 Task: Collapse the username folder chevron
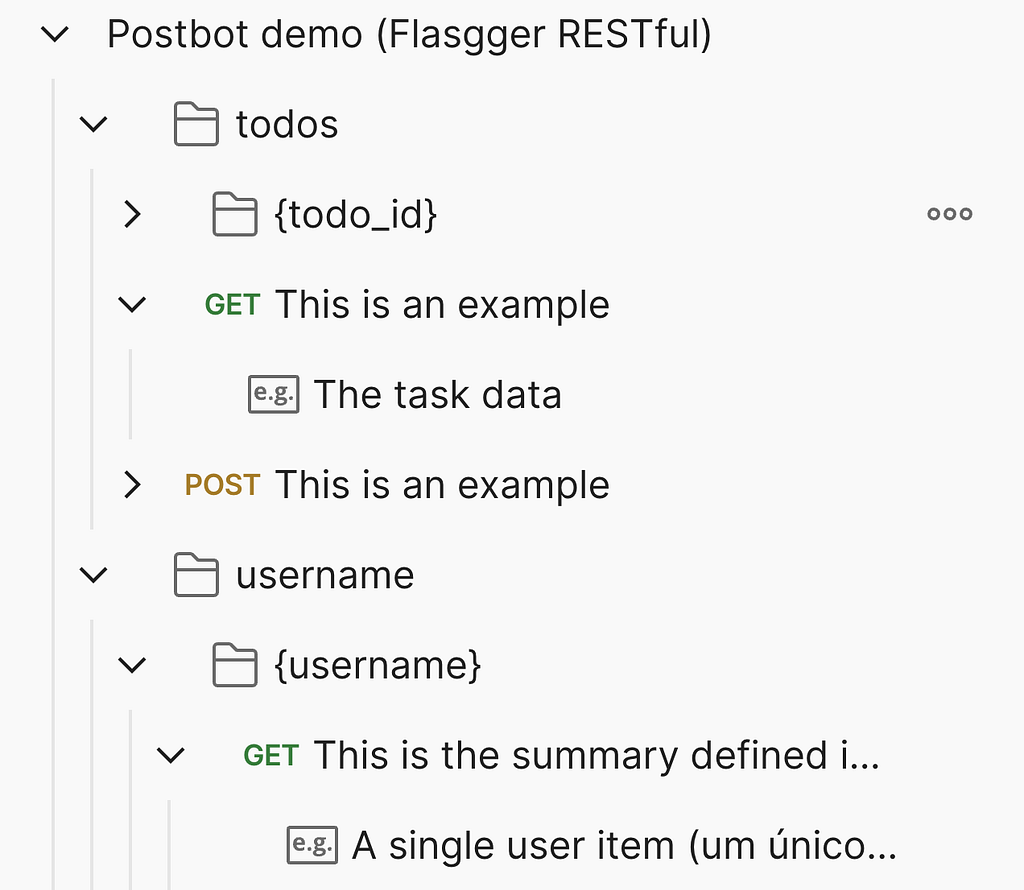93,575
